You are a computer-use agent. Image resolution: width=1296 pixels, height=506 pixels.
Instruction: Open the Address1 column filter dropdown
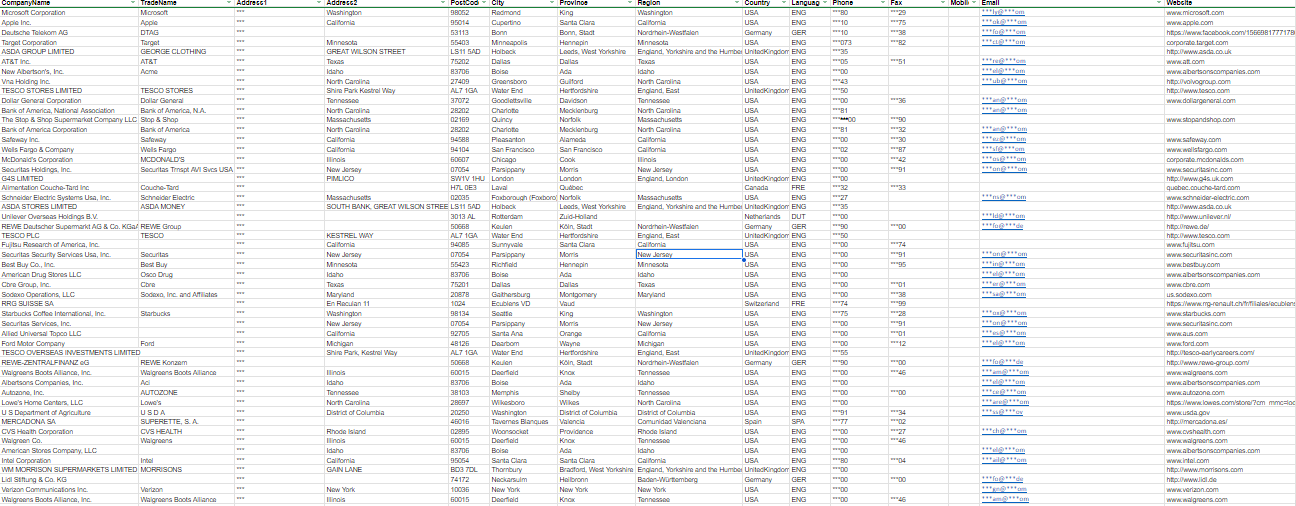coord(319,4)
